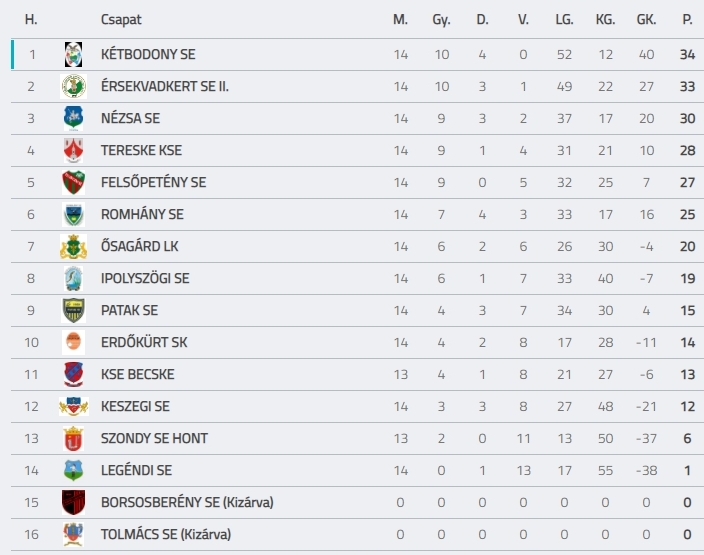Viewport: 704px width, 555px height.
Task: Click the TOLMÁCS SE (Kizárva) entry
Action: point(166,534)
